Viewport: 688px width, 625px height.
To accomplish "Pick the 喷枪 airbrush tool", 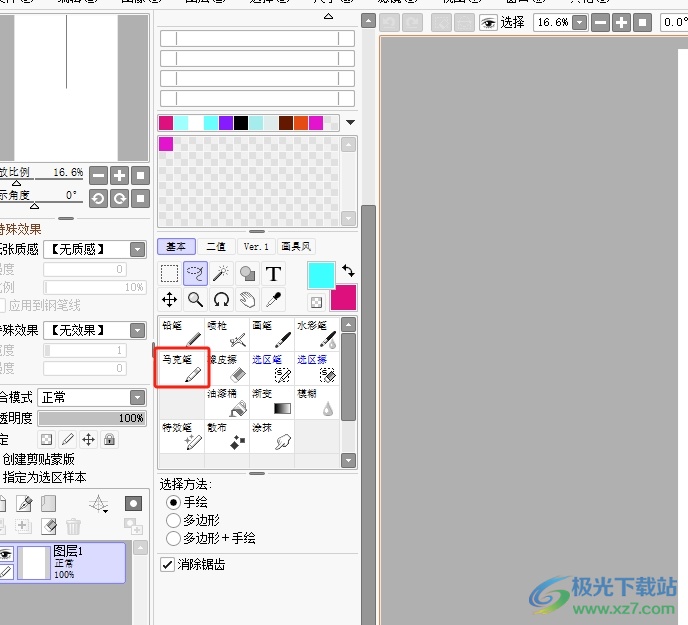I will click(x=227, y=334).
